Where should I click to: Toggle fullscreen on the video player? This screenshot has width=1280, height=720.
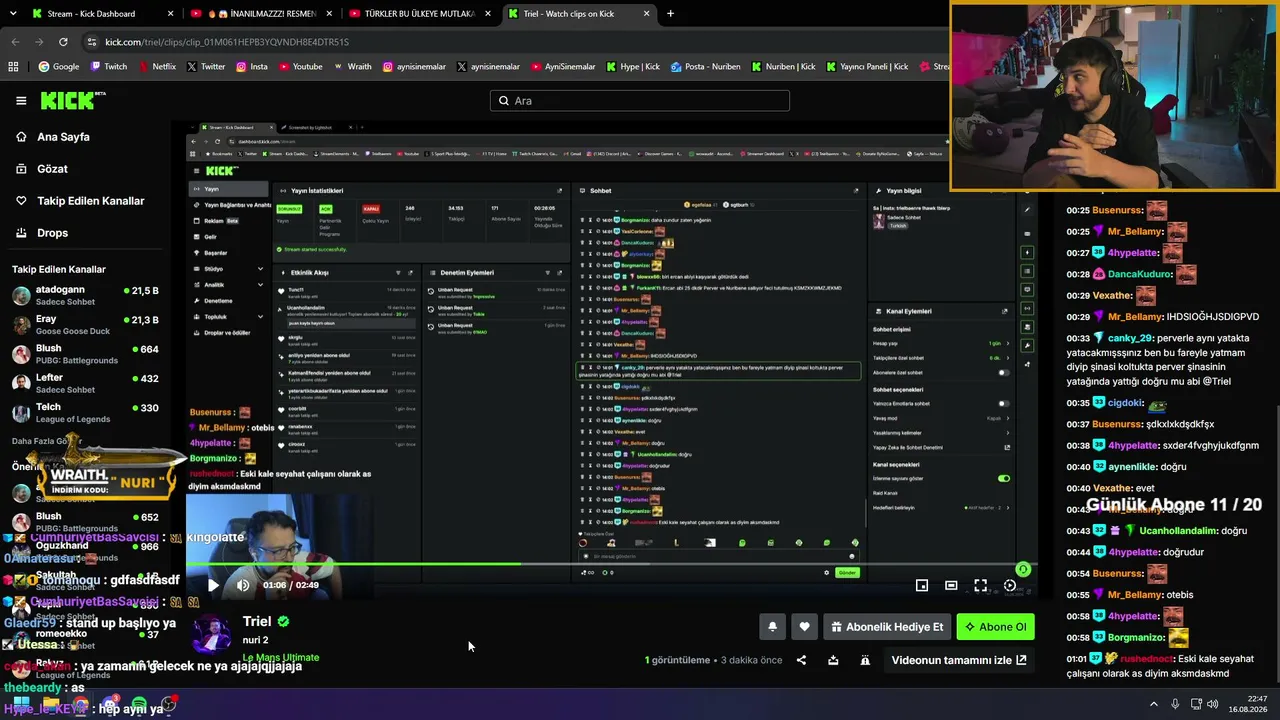(x=981, y=585)
